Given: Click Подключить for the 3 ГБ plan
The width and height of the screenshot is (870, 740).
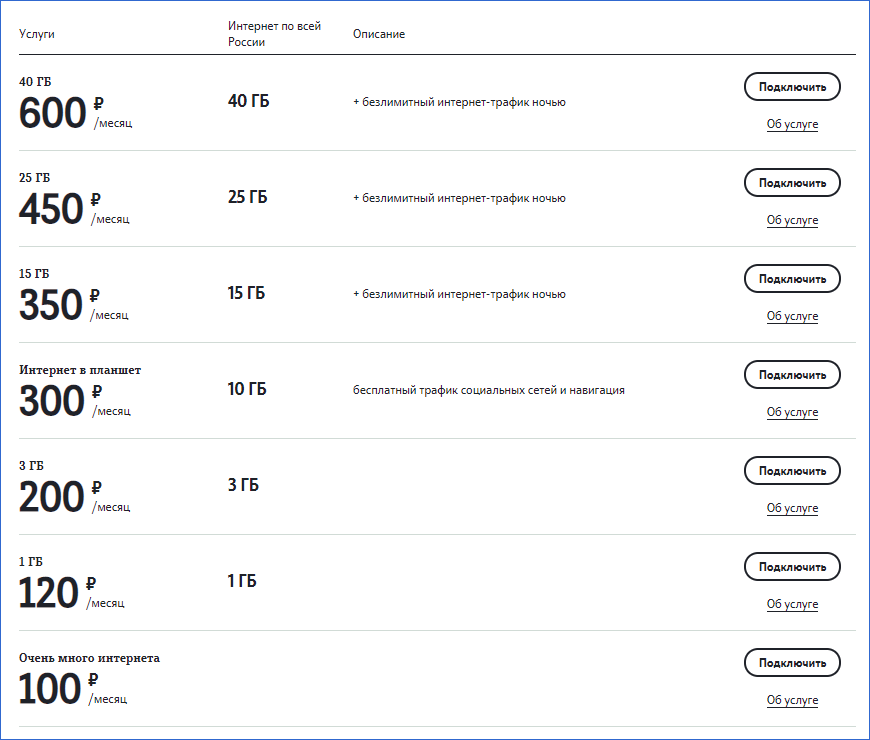Looking at the screenshot, I should pyautogui.click(x=792, y=470).
